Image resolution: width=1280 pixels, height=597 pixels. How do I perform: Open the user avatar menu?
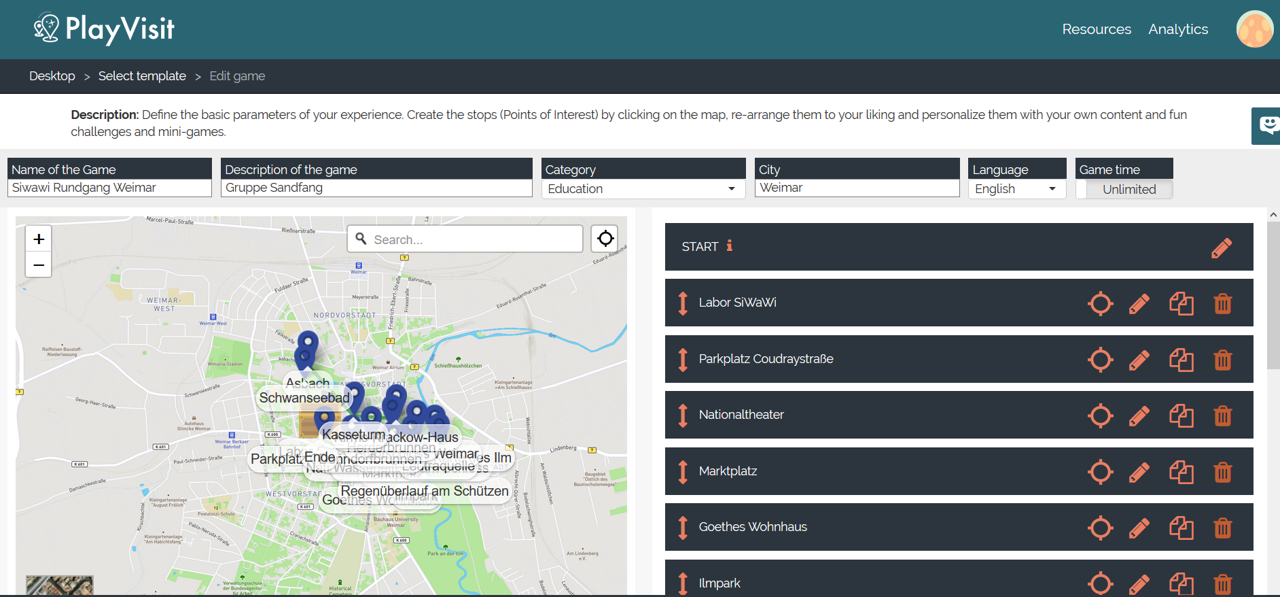point(1254,29)
